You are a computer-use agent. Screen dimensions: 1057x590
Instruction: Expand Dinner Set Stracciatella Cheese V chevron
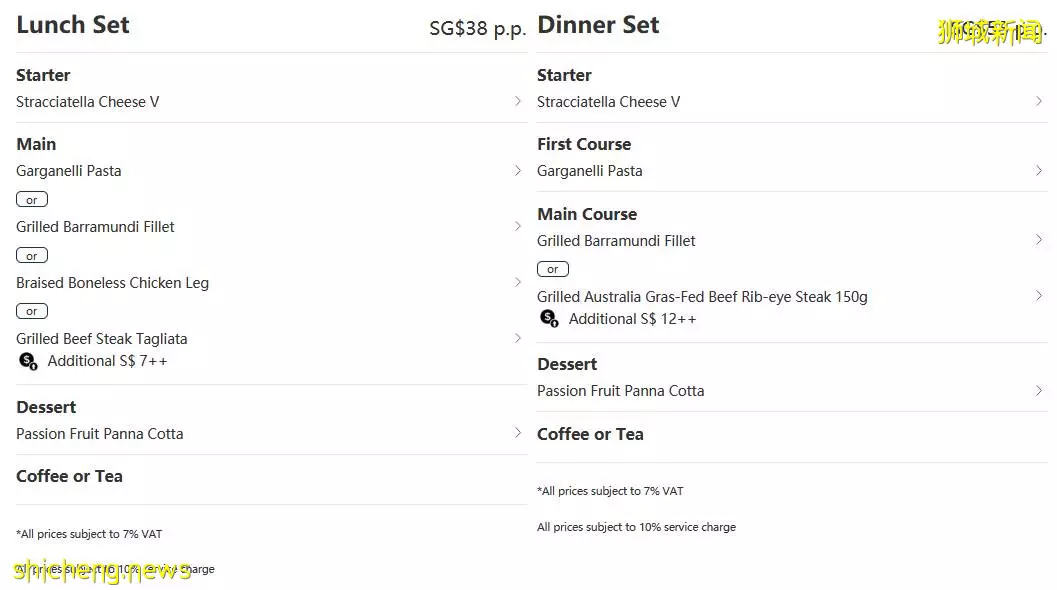coord(1038,101)
